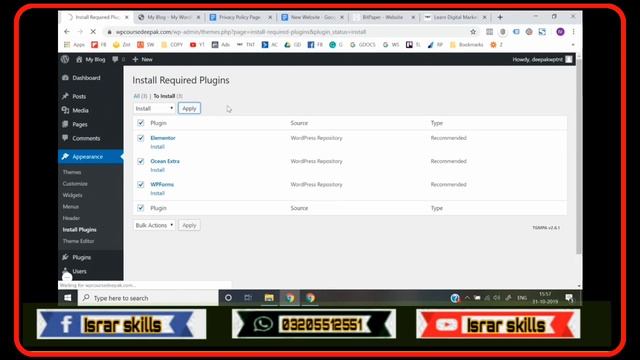Click the browser address bar URL

click(x=241, y=32)
